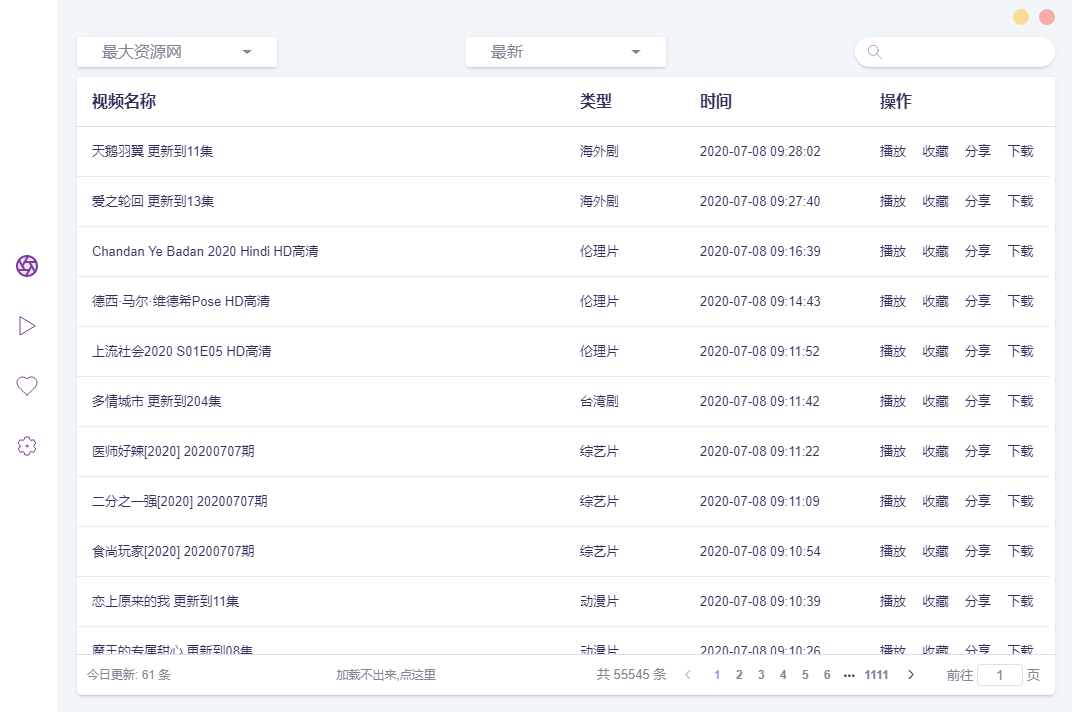Jump to last page 1111
The image size is (1072, 712).
coord(876,675)
